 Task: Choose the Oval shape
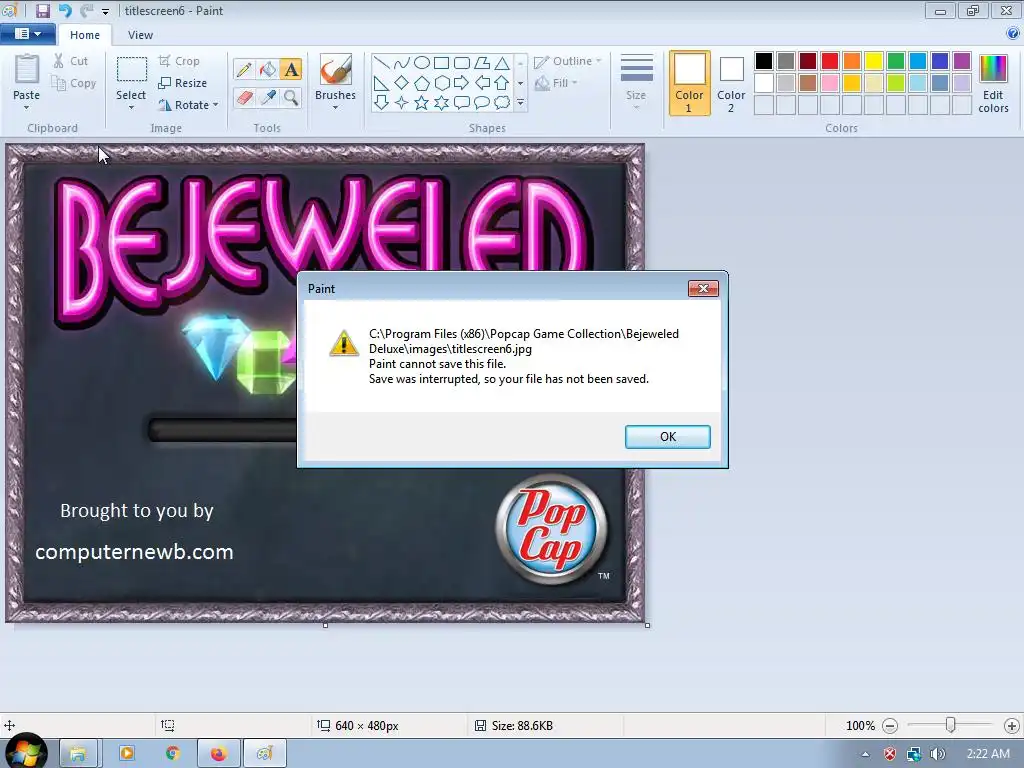(x=422, y=63)
